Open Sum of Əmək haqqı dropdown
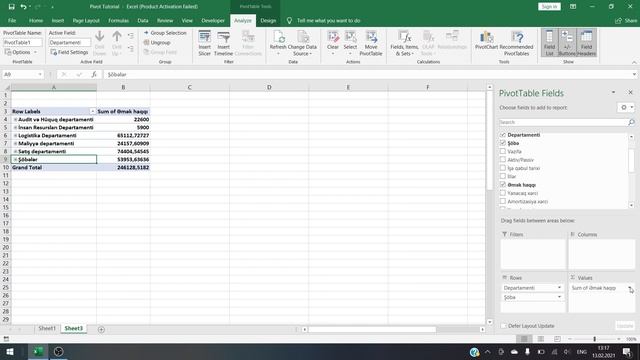640x360 pixels. pyautogui.click(x=630, y=288)
